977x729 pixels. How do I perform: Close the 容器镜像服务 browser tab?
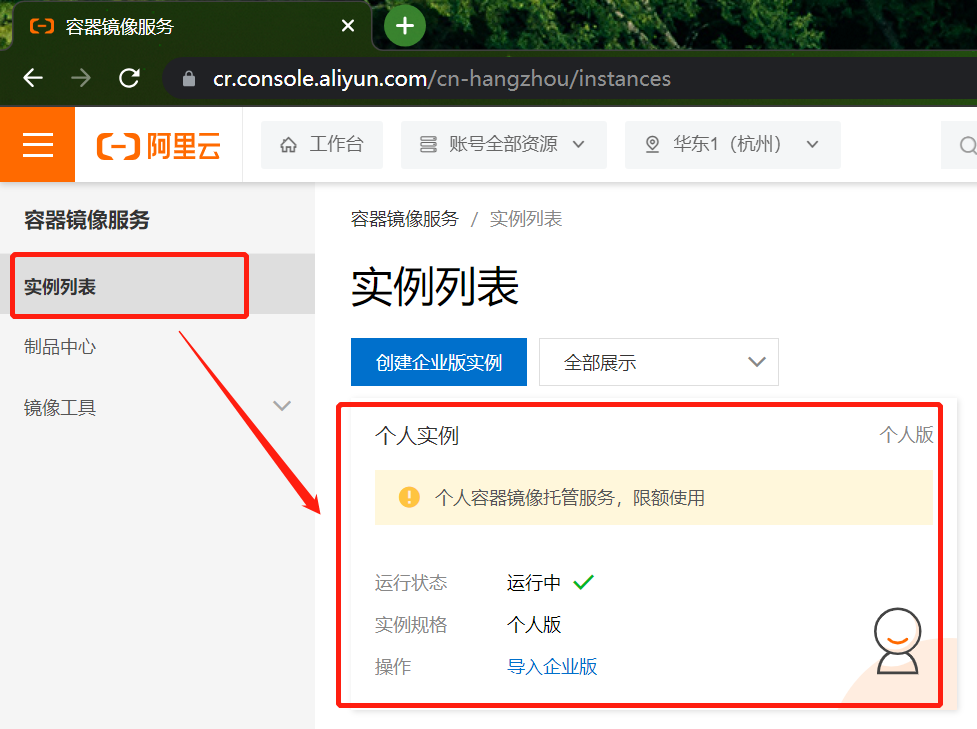click(348, 26)
